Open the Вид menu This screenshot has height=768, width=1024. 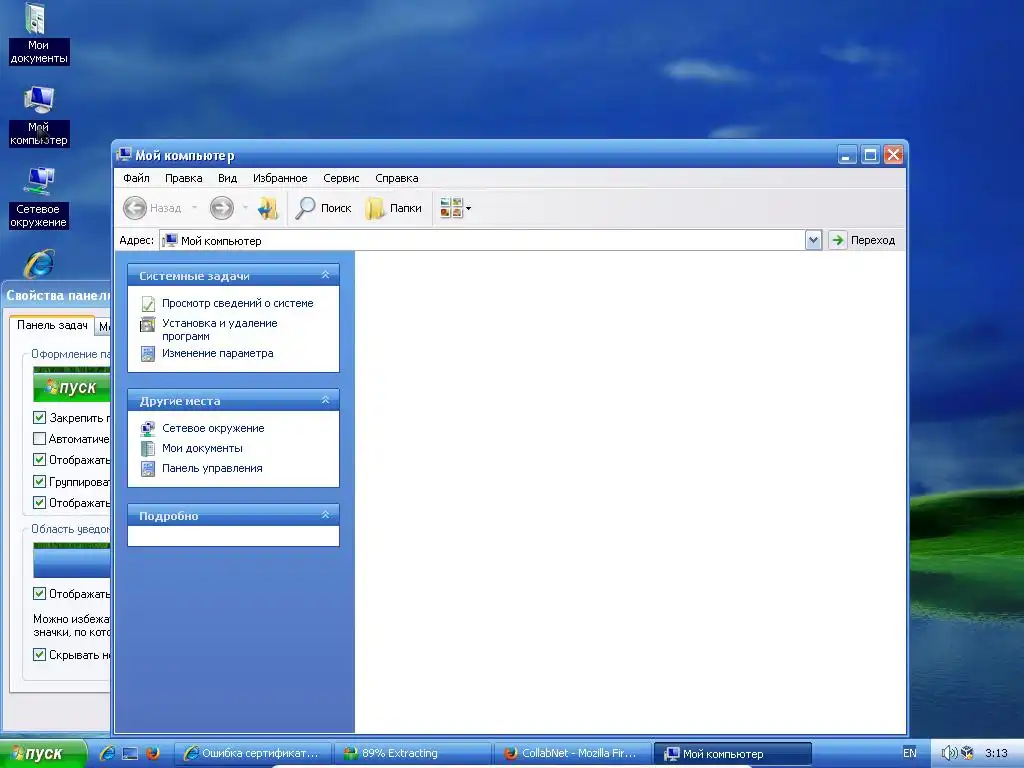[227, 178]
